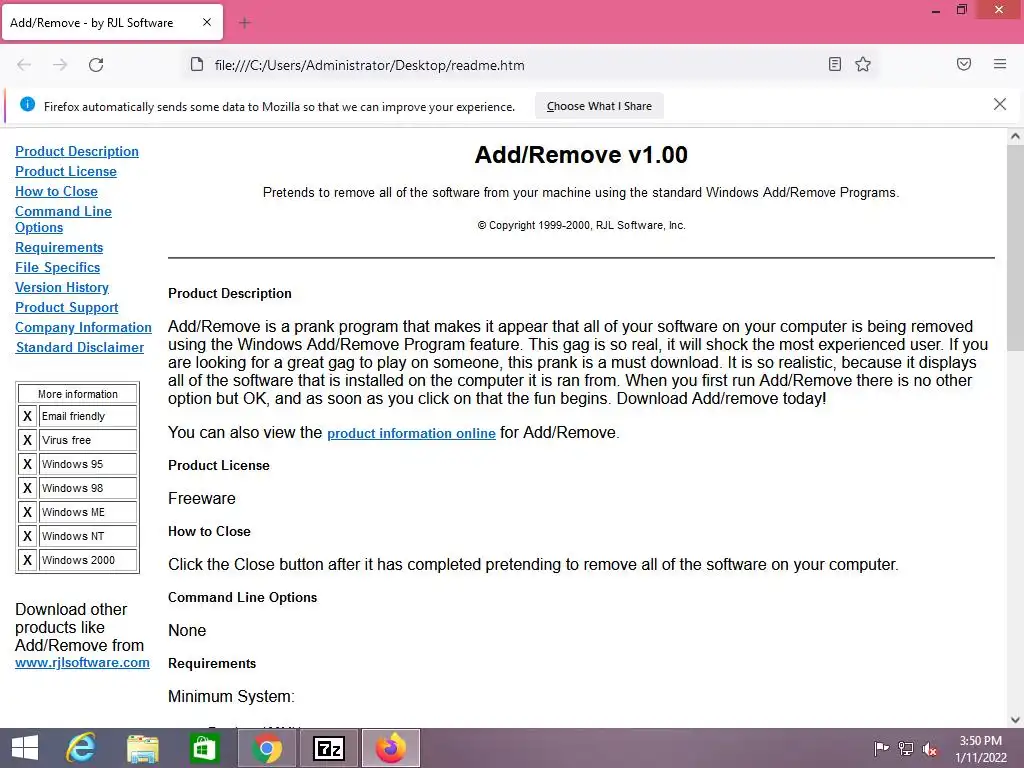Close the Add/Remove - by RJL Software tab
This screenshot has width=1024, height=768.
coord(206,22)
